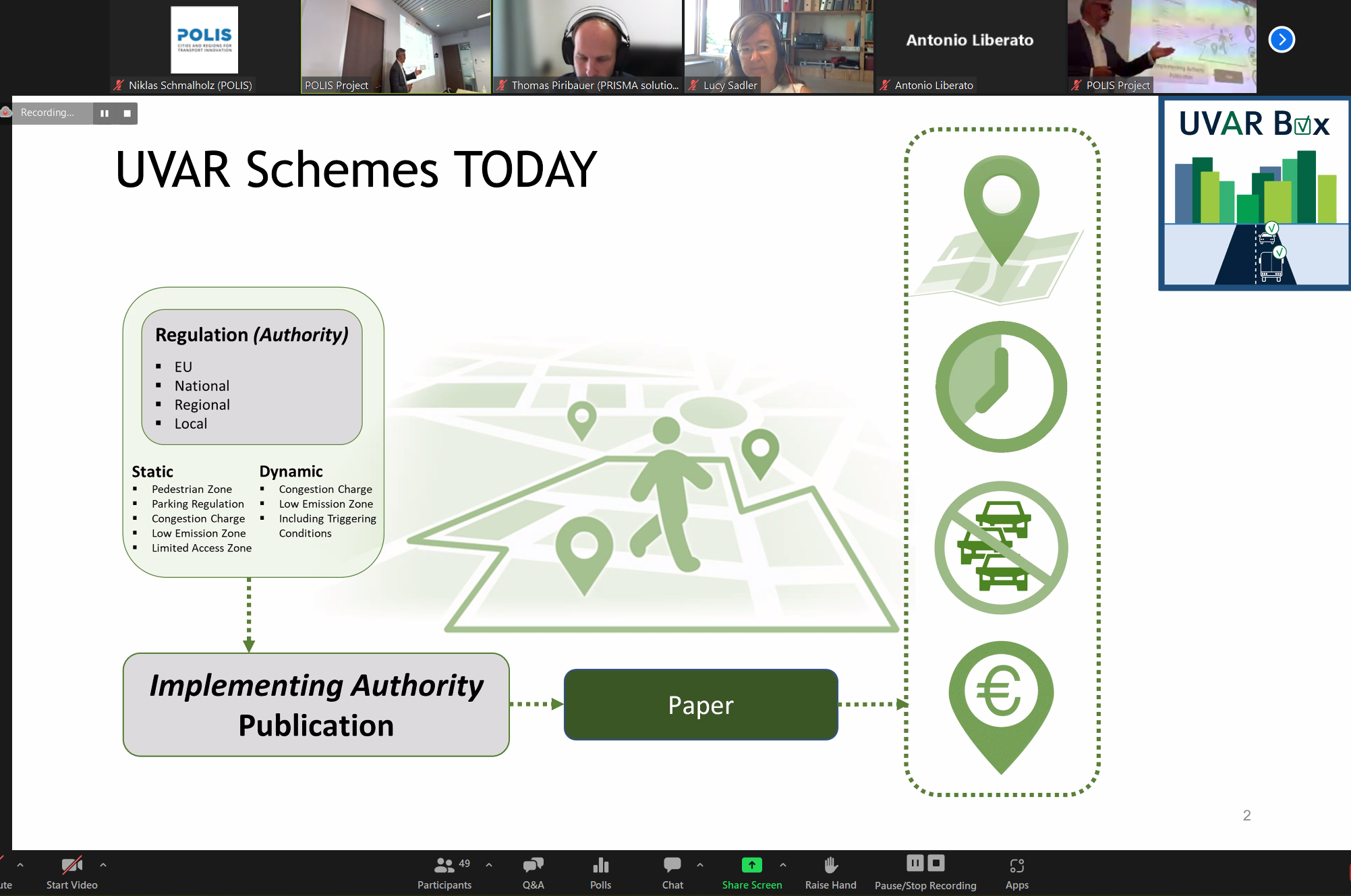Screen dimensions: 1351x896
Task: Expand video options arrow beside Start Video
Action: pos(103,864)
